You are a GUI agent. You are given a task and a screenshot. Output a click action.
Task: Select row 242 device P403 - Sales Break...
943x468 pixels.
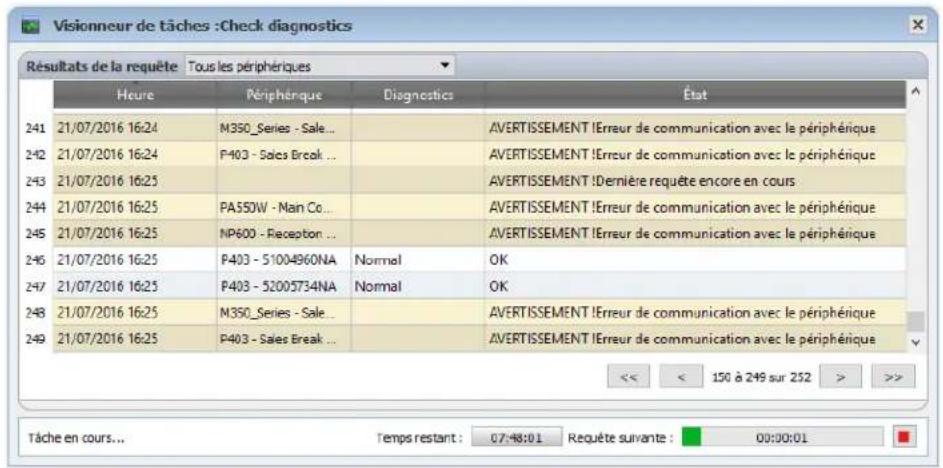point(284,154)
